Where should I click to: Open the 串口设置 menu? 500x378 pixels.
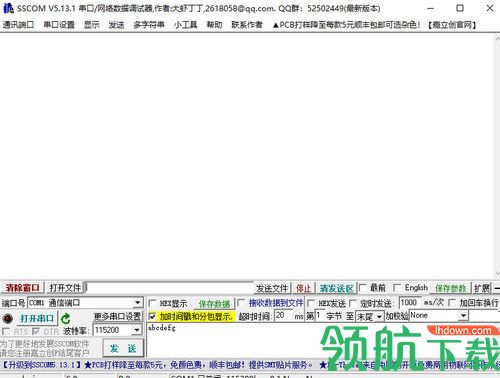(59, 25)
